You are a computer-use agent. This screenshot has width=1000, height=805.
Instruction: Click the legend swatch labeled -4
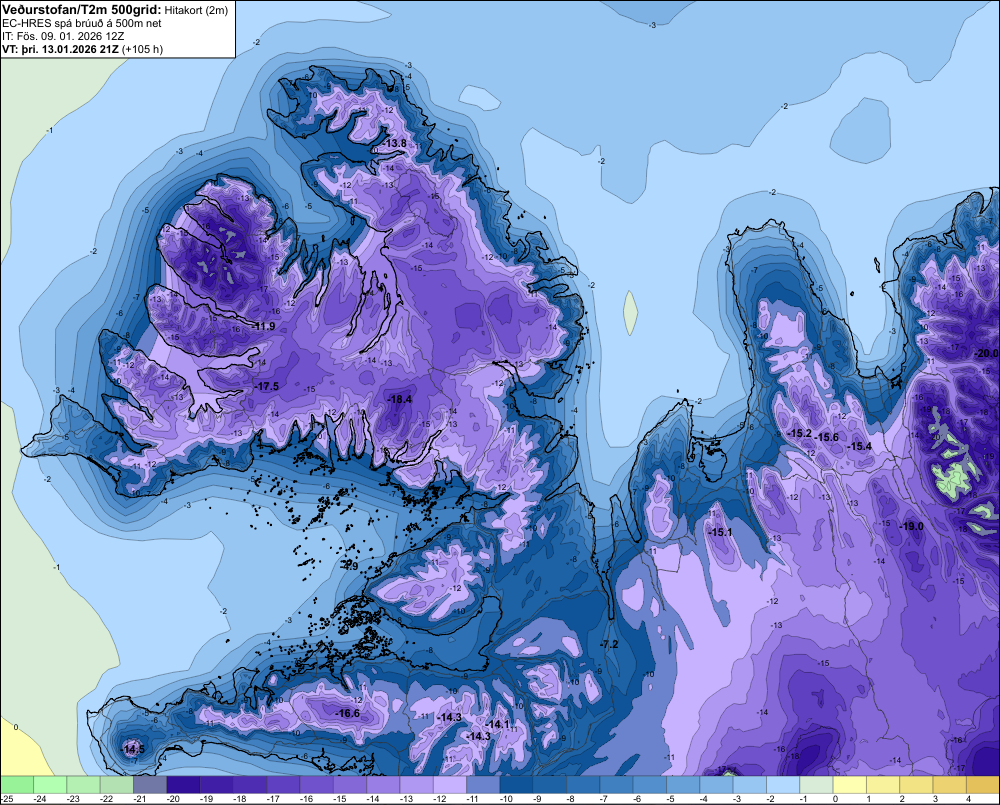(x=716, y=785)
